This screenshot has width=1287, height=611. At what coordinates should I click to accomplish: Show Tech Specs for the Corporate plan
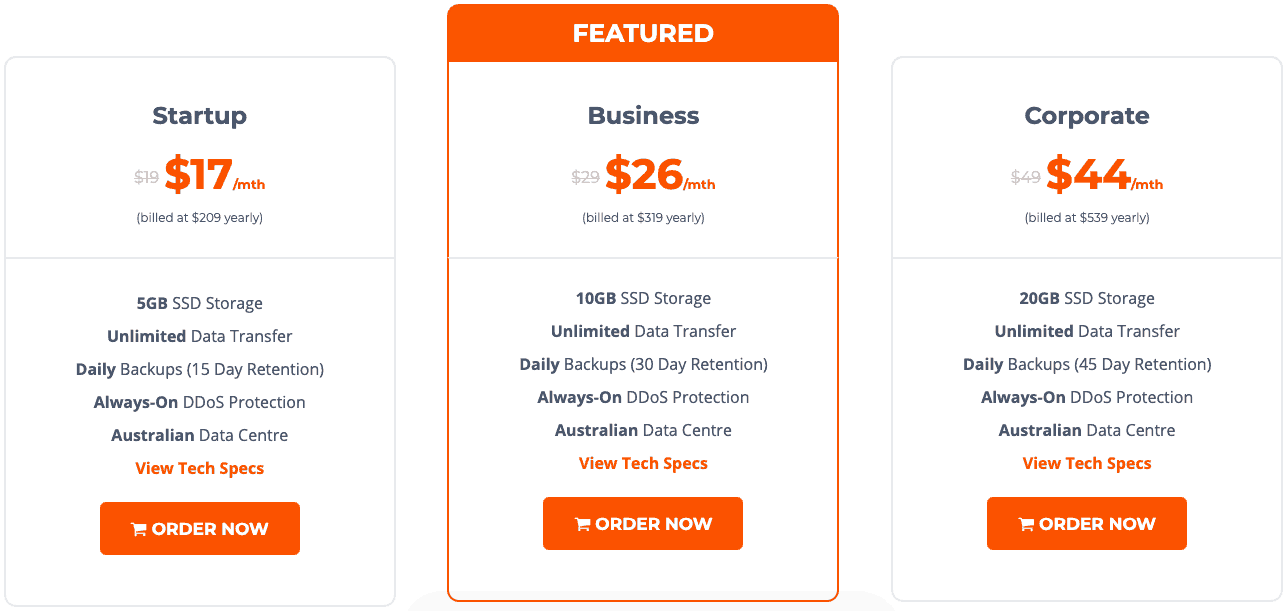(x=1087, y=463)
